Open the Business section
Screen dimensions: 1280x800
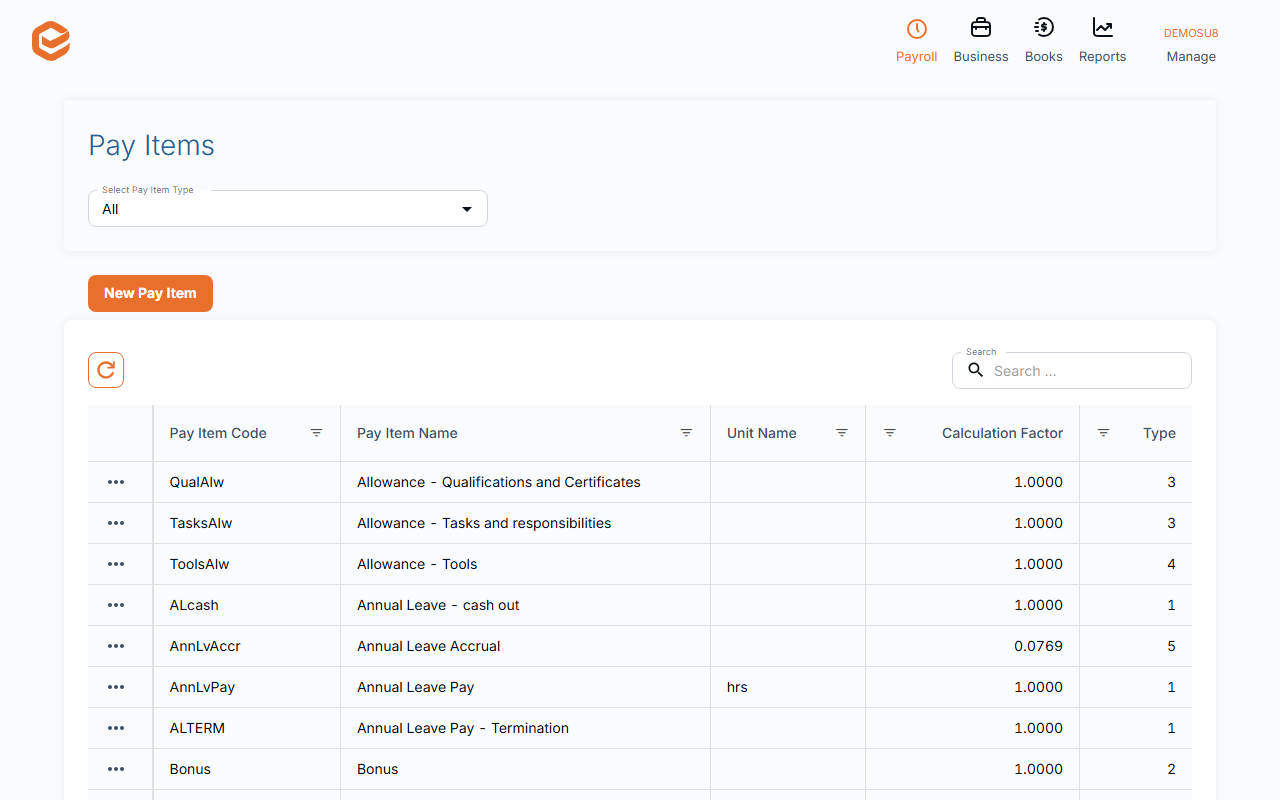(x=981, y=41)
